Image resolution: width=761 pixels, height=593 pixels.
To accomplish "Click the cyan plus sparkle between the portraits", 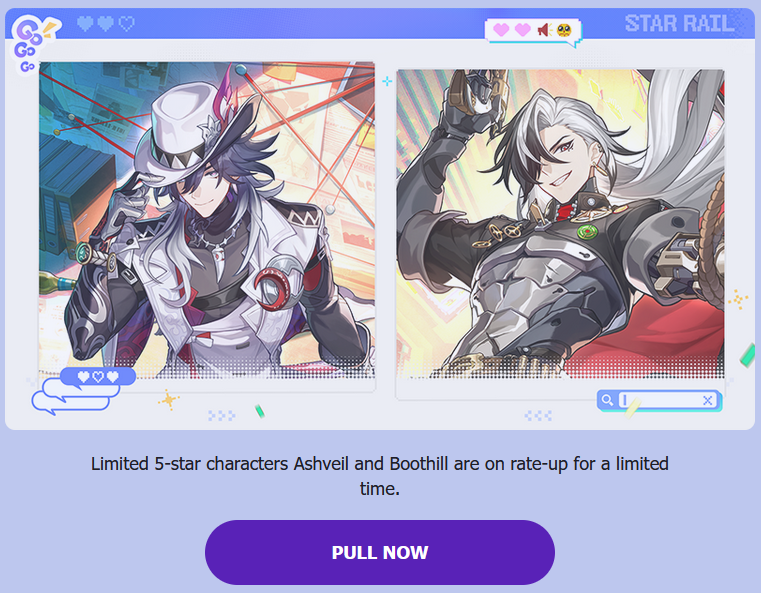I will coord(387,81).
